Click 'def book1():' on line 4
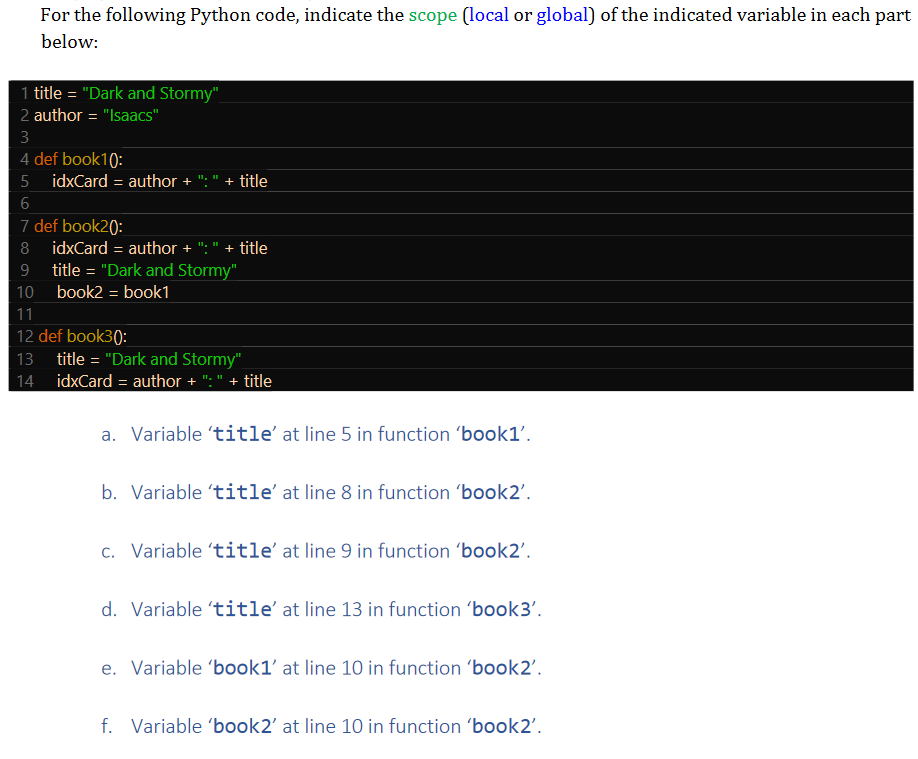Screen dimensions: 918x759 tap(78, 159)
